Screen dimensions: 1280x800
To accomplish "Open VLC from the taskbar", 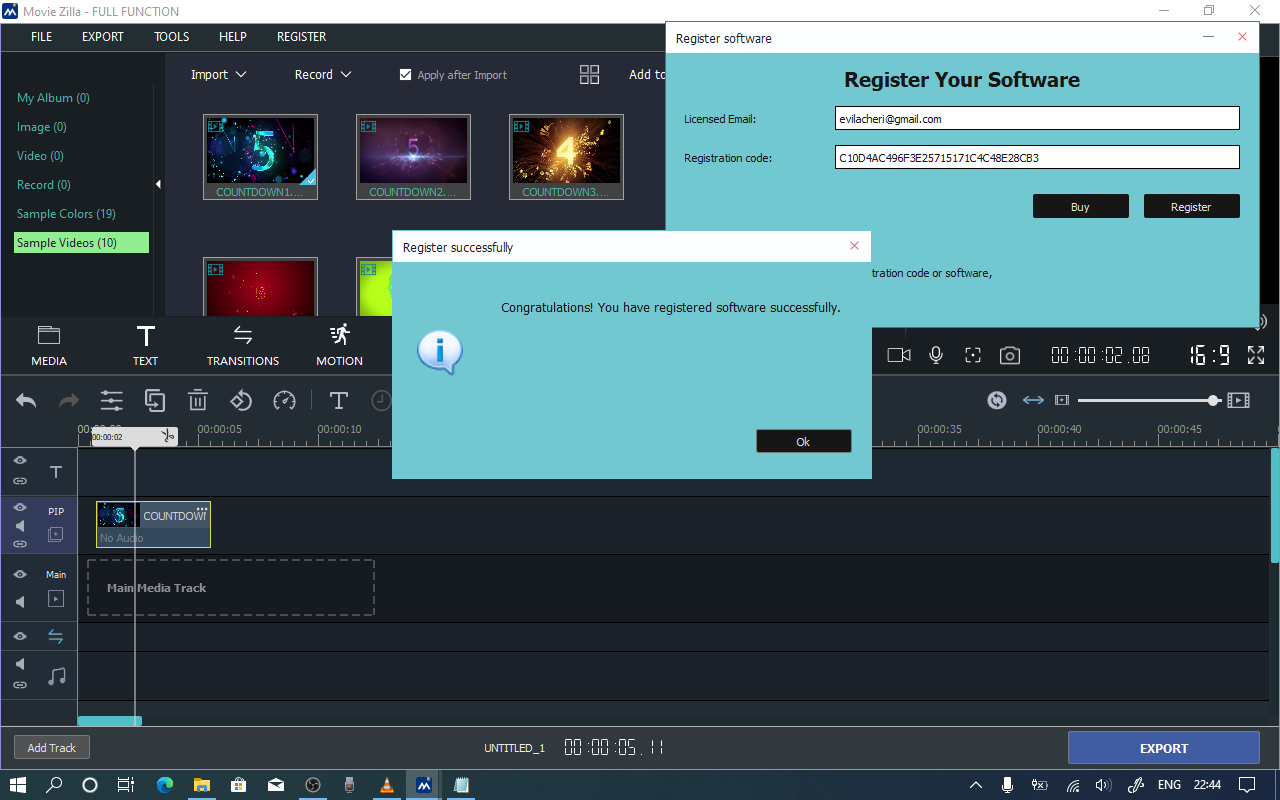I will [x=386, y=785].
